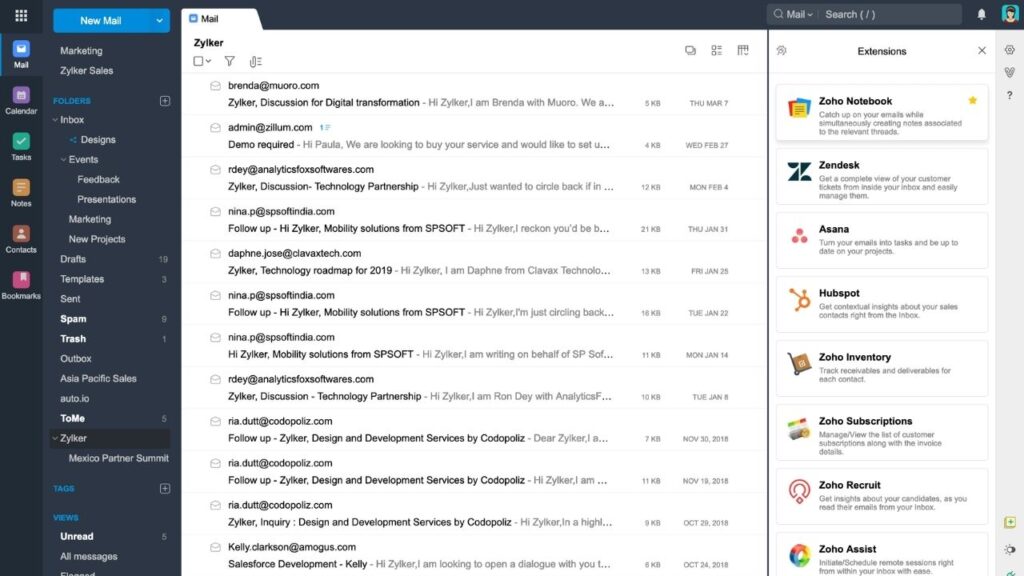Toggle read status envelope for brenda@muoro.com email
The image size is (1024, 576).
[x=215, y=86]
